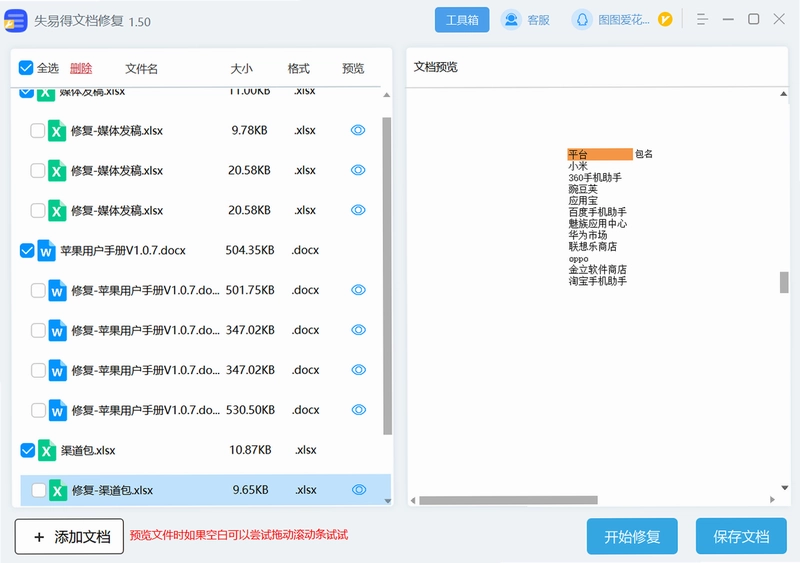Click the orange 平台 cell in preview
This screenshot has height=563, width=800.
point(600,154)
